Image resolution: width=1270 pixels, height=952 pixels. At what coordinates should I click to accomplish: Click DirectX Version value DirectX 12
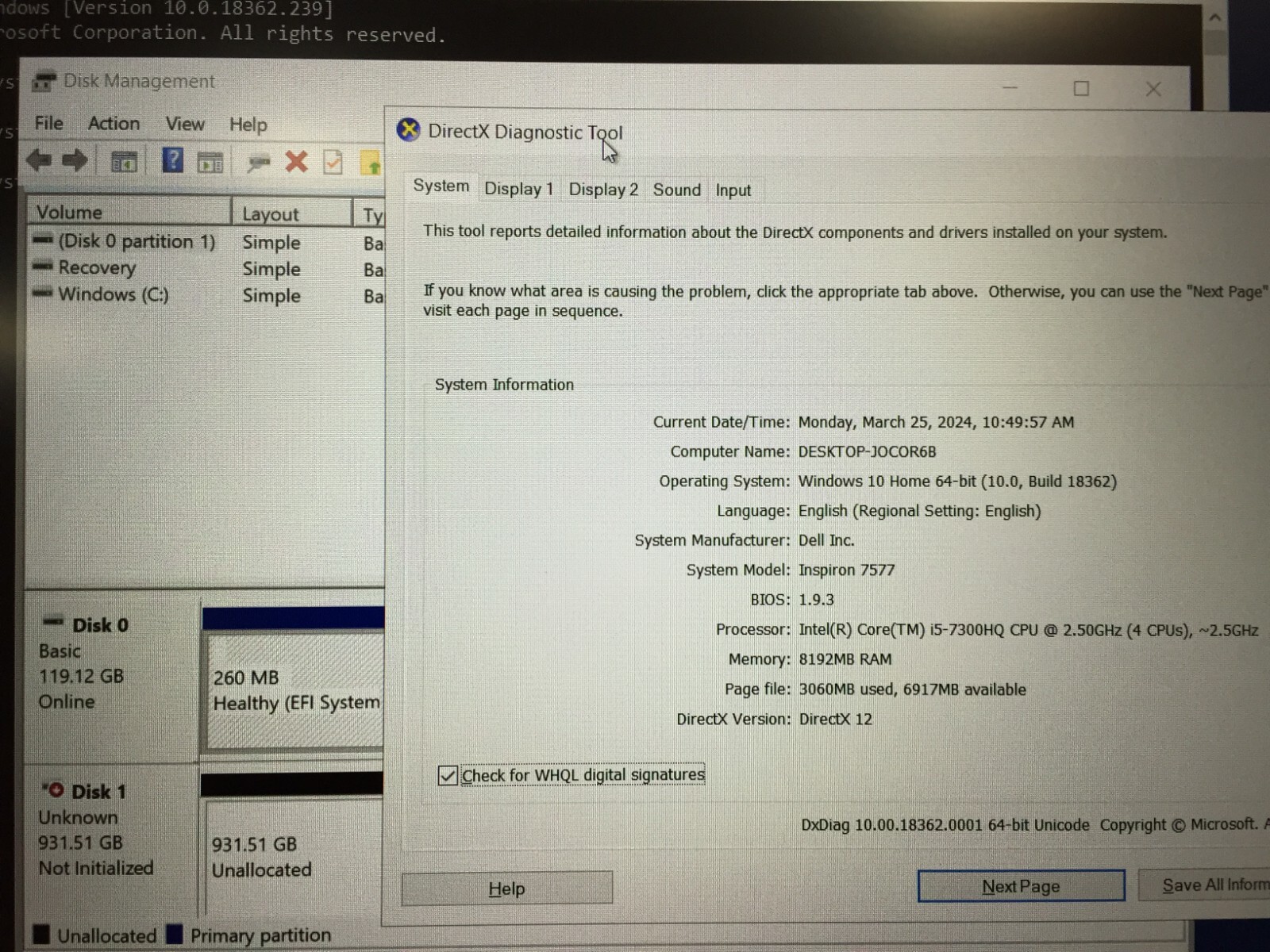835,719
